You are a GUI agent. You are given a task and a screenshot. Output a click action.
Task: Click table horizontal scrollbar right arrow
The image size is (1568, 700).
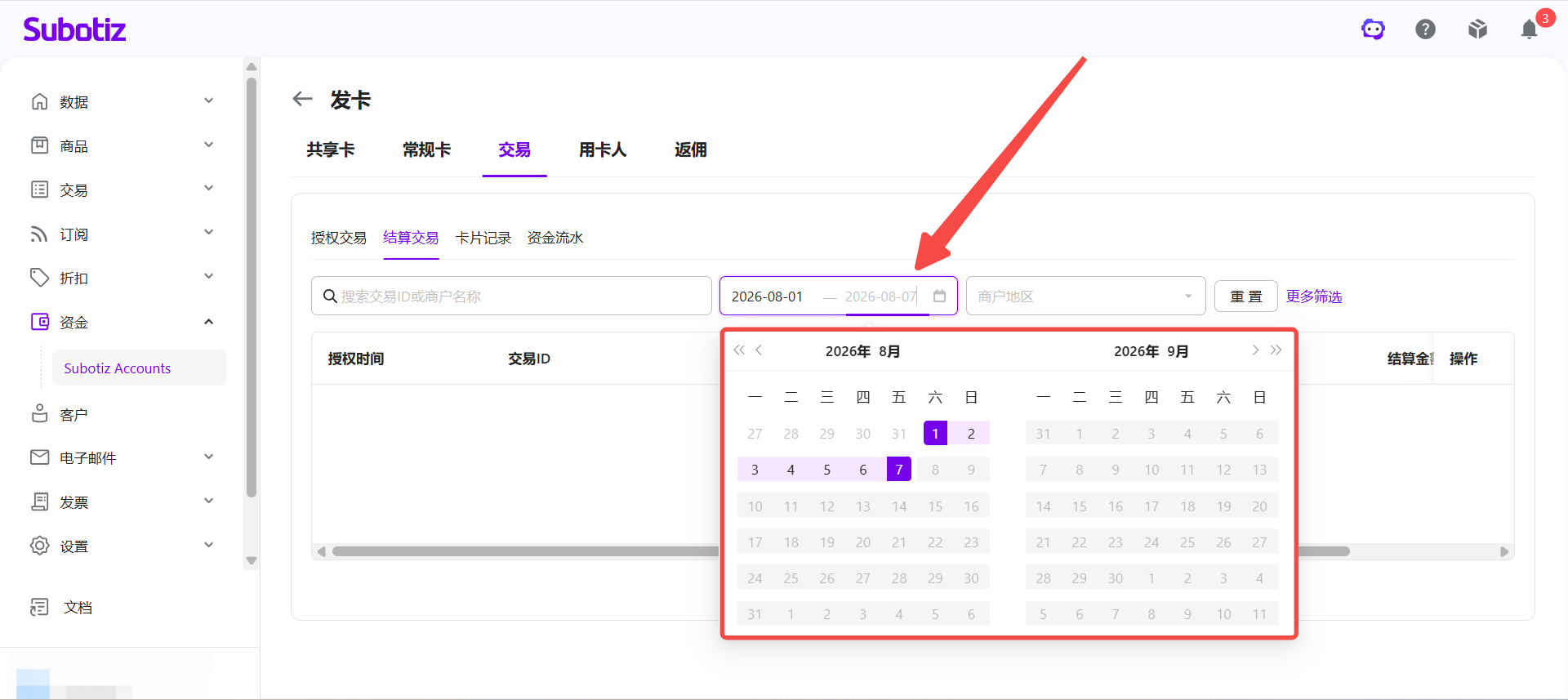(x=1504, y=551)
